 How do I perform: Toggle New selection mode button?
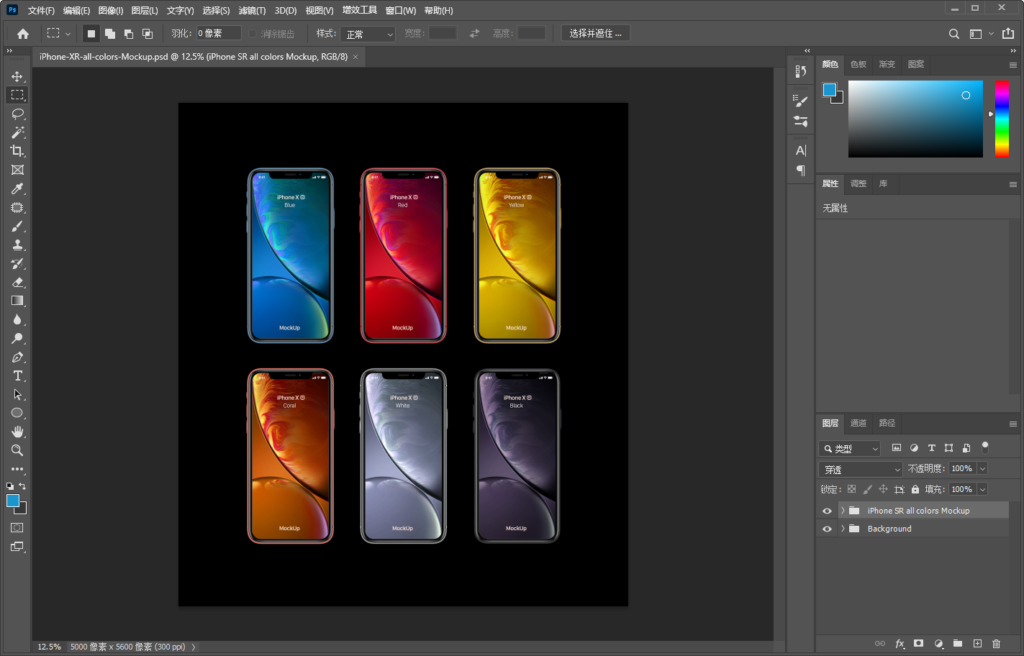(x=91, y=34)
